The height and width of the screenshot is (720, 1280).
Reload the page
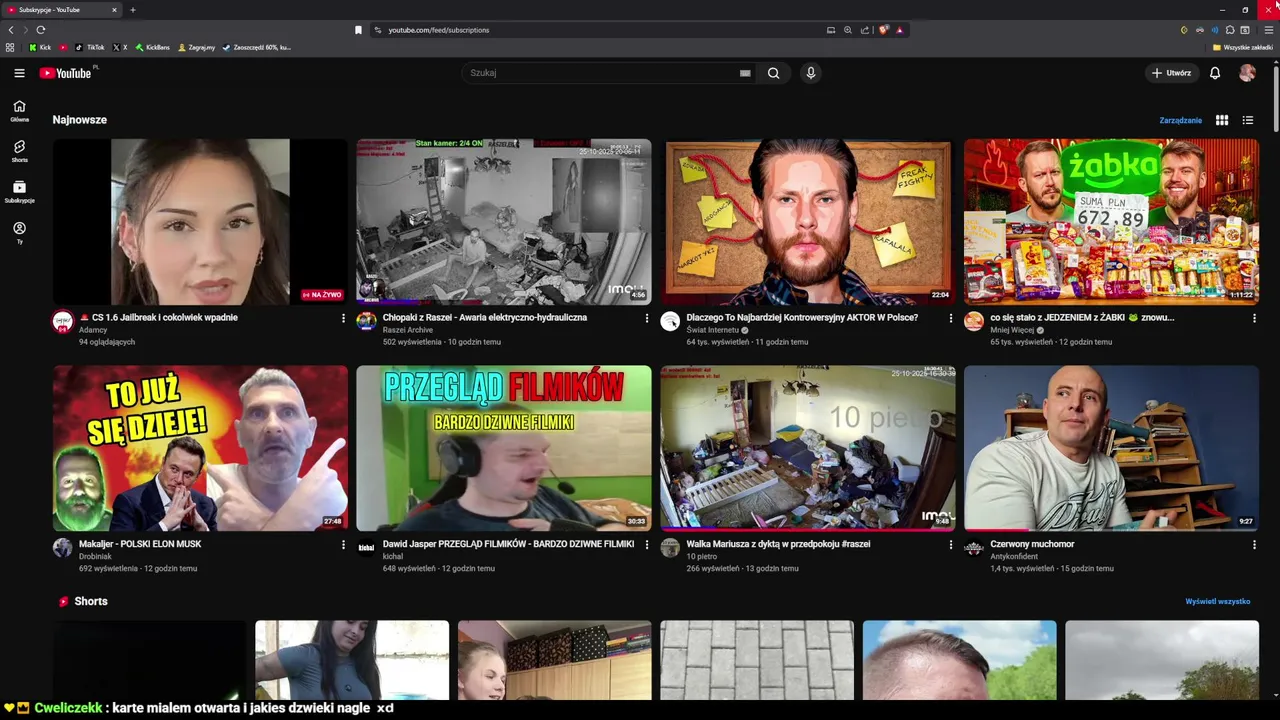tap(41, 30)
